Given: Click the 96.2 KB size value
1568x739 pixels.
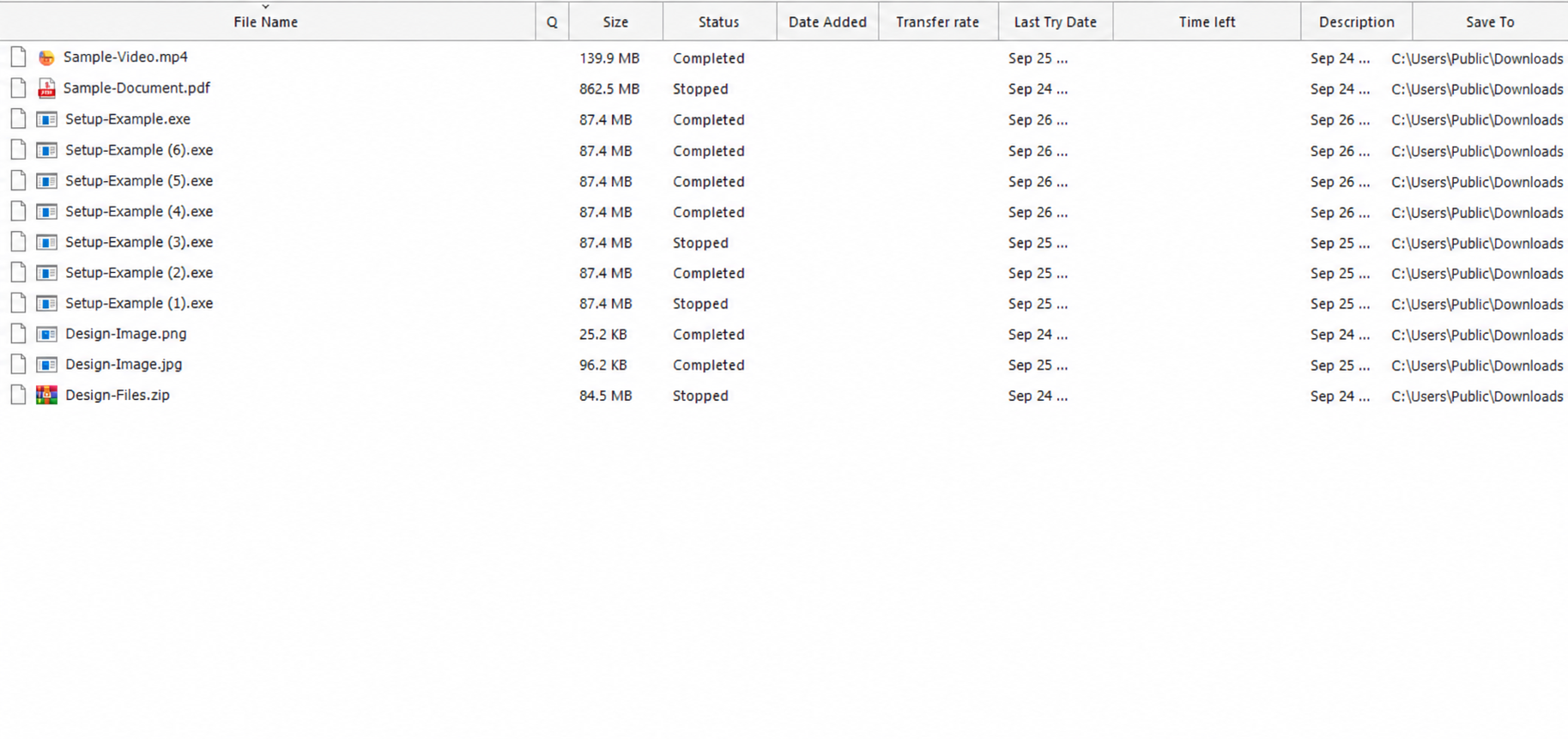Looking at the screenshot, I should (603, 366).
